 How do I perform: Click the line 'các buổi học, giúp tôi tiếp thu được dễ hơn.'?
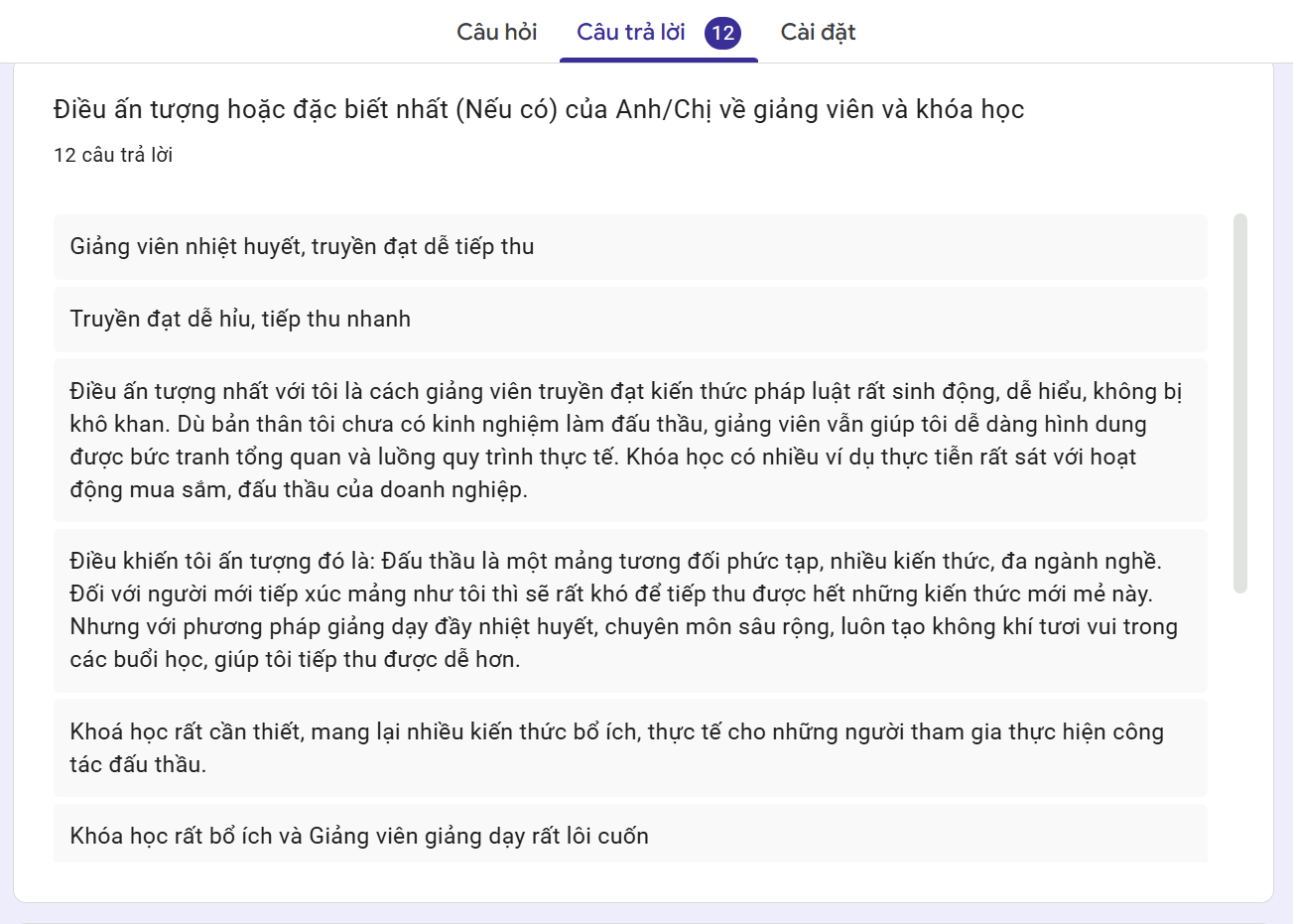tap(295, 659)
